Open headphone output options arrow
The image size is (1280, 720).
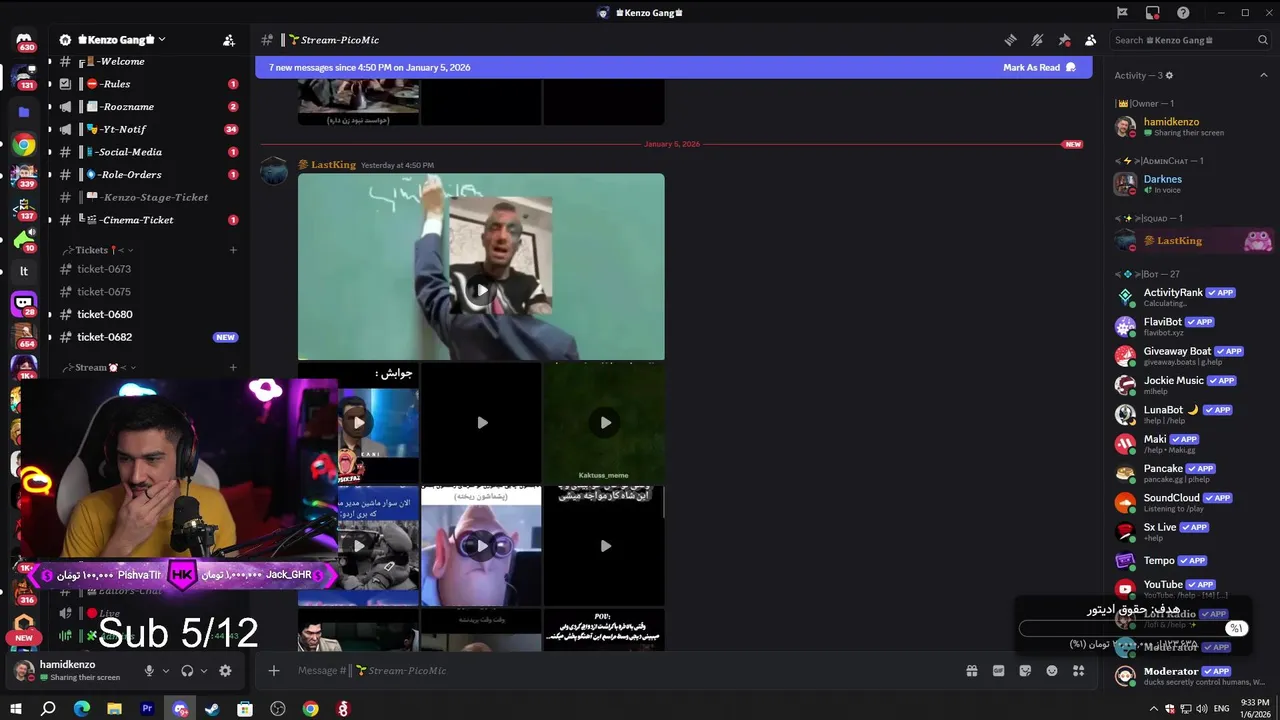pos(204,671)
